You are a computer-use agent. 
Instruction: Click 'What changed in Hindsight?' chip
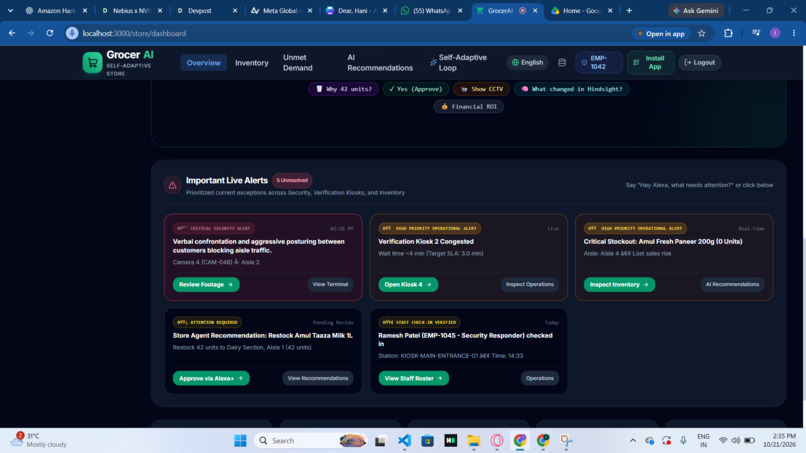pyautogui.click(x=571, y=89)
